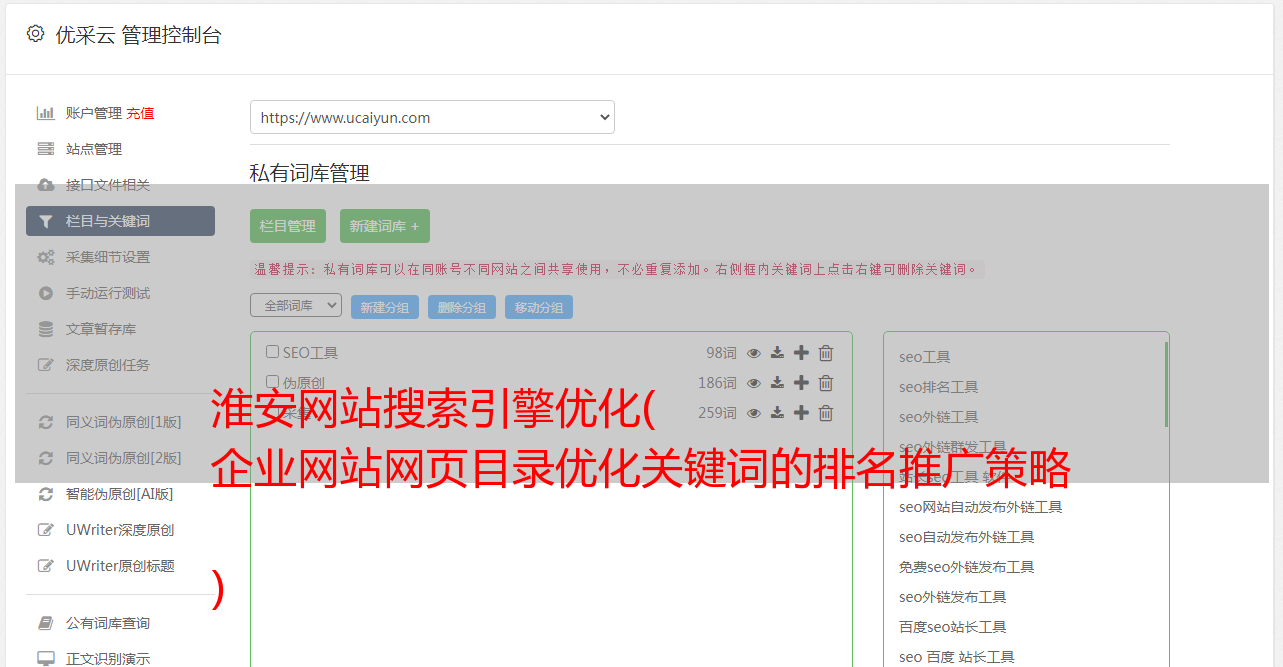Click bar chart icon for 账户管理
This screenshot has height=667, width=1283.
[x=45, y=113]
